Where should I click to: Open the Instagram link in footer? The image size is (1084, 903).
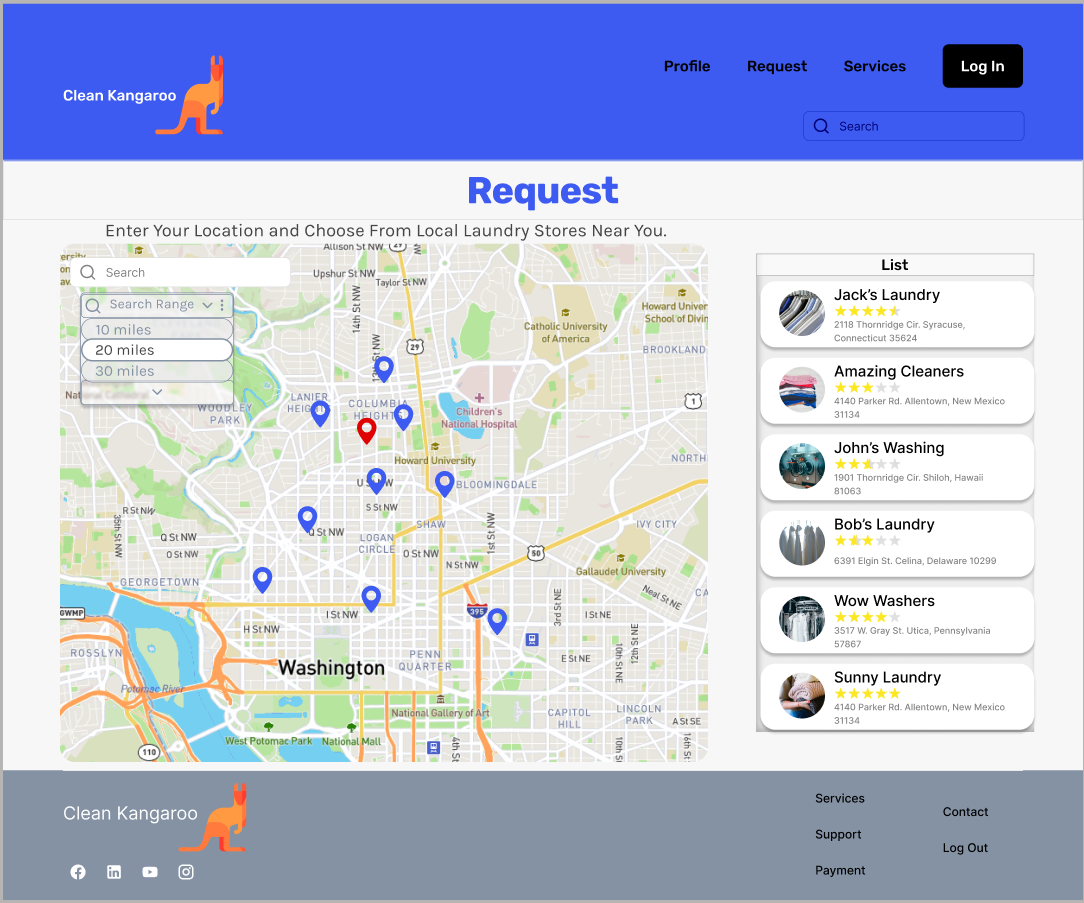pyautogui.click(x=186, y=872)
